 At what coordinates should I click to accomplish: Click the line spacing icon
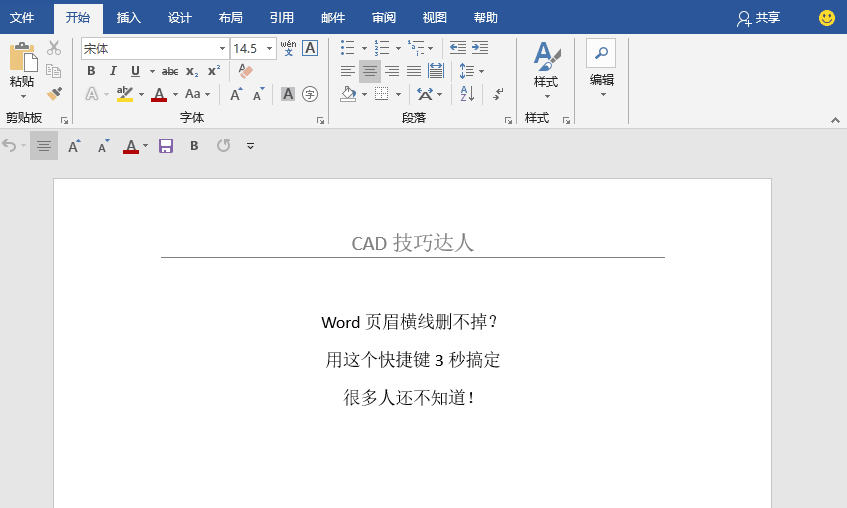(x=467, y=71)
